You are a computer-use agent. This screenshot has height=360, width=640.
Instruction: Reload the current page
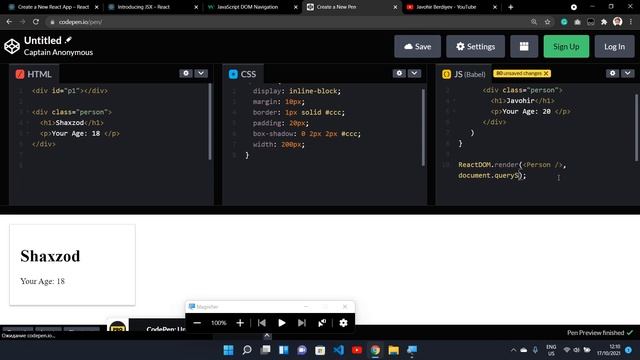tap(36, 22)
